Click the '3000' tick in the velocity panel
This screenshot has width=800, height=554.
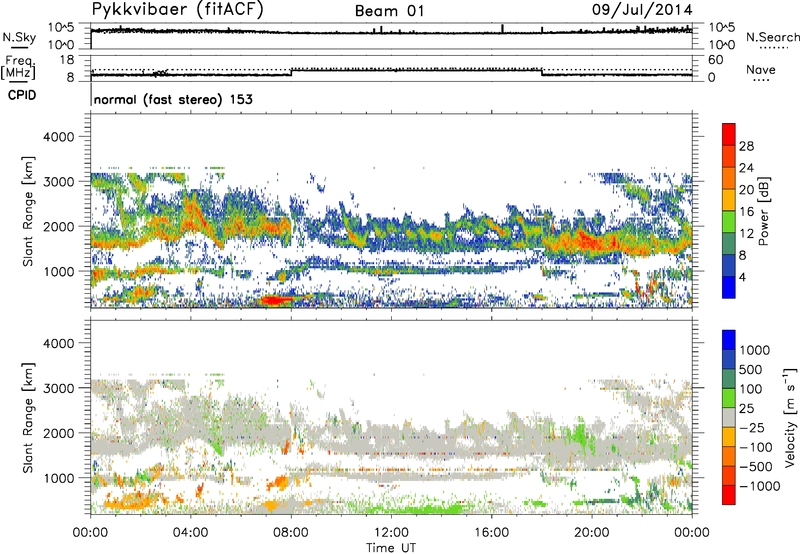pos(59,388)
